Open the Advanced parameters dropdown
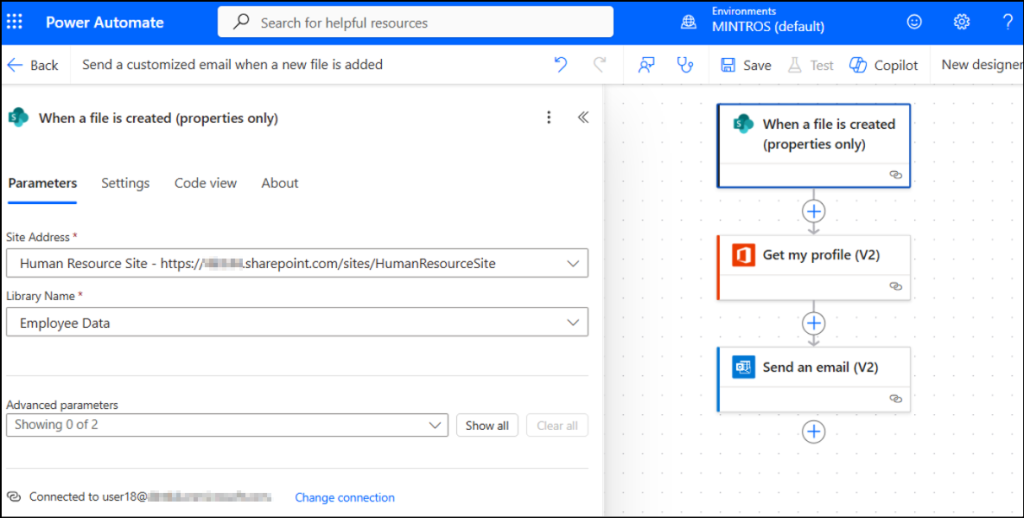The height and width of the screenshot is (518, 1024). (x=227, y=425)
